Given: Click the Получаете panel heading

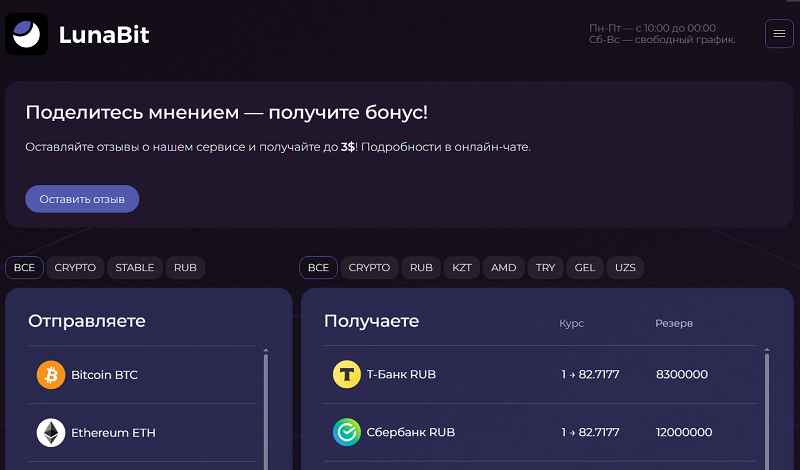Looking at the screenshot, I should tap(371, 321).
